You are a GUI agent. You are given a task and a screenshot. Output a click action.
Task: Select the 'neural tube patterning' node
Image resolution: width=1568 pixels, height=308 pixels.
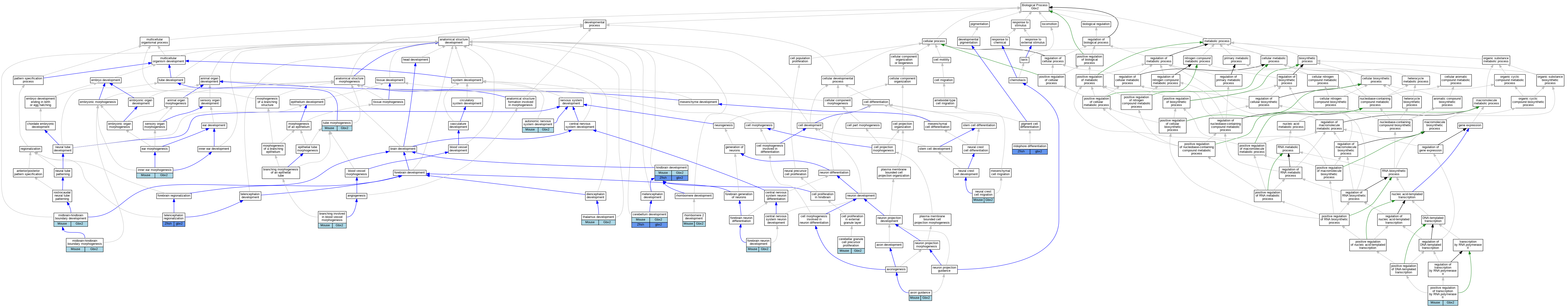click(63, 172)
